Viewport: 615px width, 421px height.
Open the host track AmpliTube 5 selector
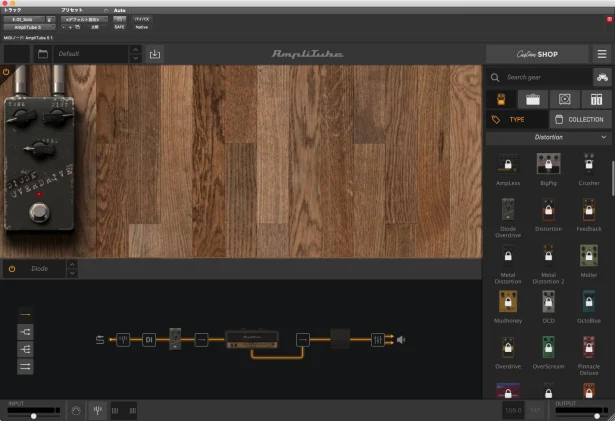point(29,27)
